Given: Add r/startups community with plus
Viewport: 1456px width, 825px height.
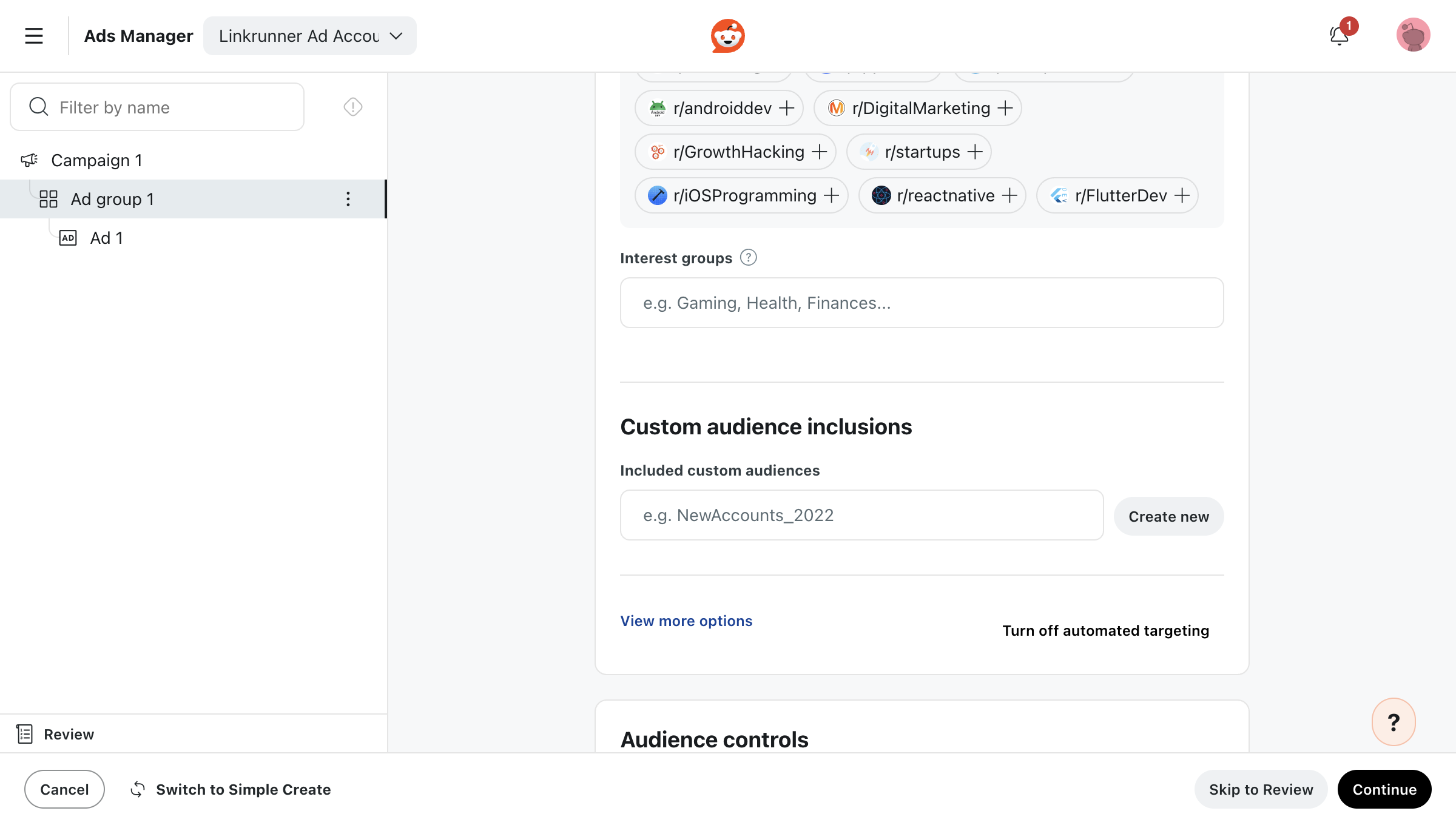Looking at the screenshot, I should click(x=975, y=152).
